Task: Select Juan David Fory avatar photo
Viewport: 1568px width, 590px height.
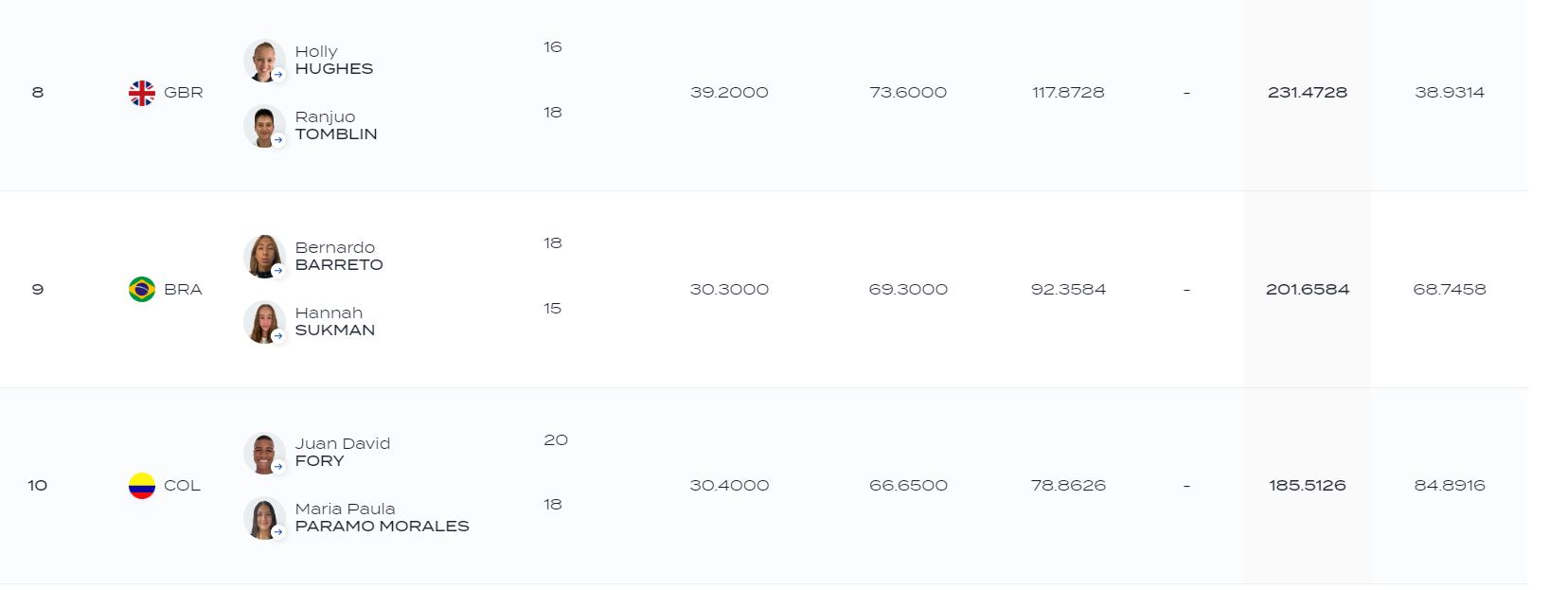Action: point(264,454)
